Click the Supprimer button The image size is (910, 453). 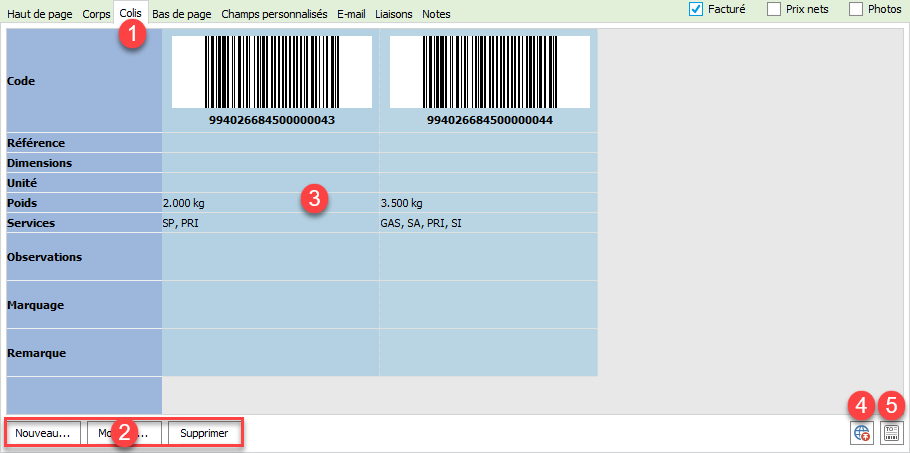click(204, 433)
